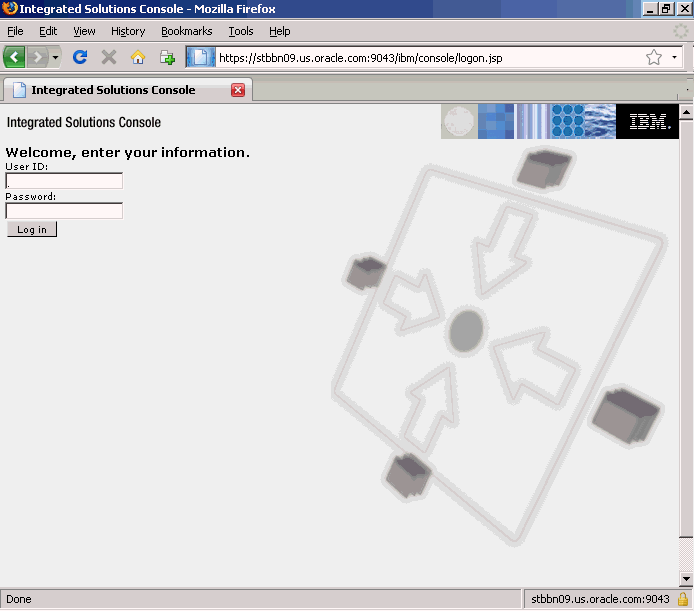The image size is (694, 611).
Task: Open the back/forward history dropdown arrow
Action: click(55, 58)
